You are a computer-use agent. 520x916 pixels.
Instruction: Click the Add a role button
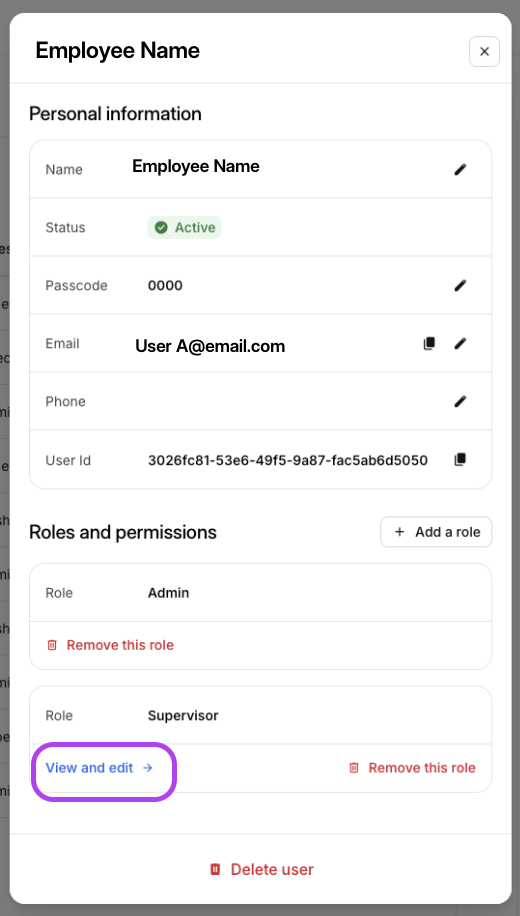point(436,532)
